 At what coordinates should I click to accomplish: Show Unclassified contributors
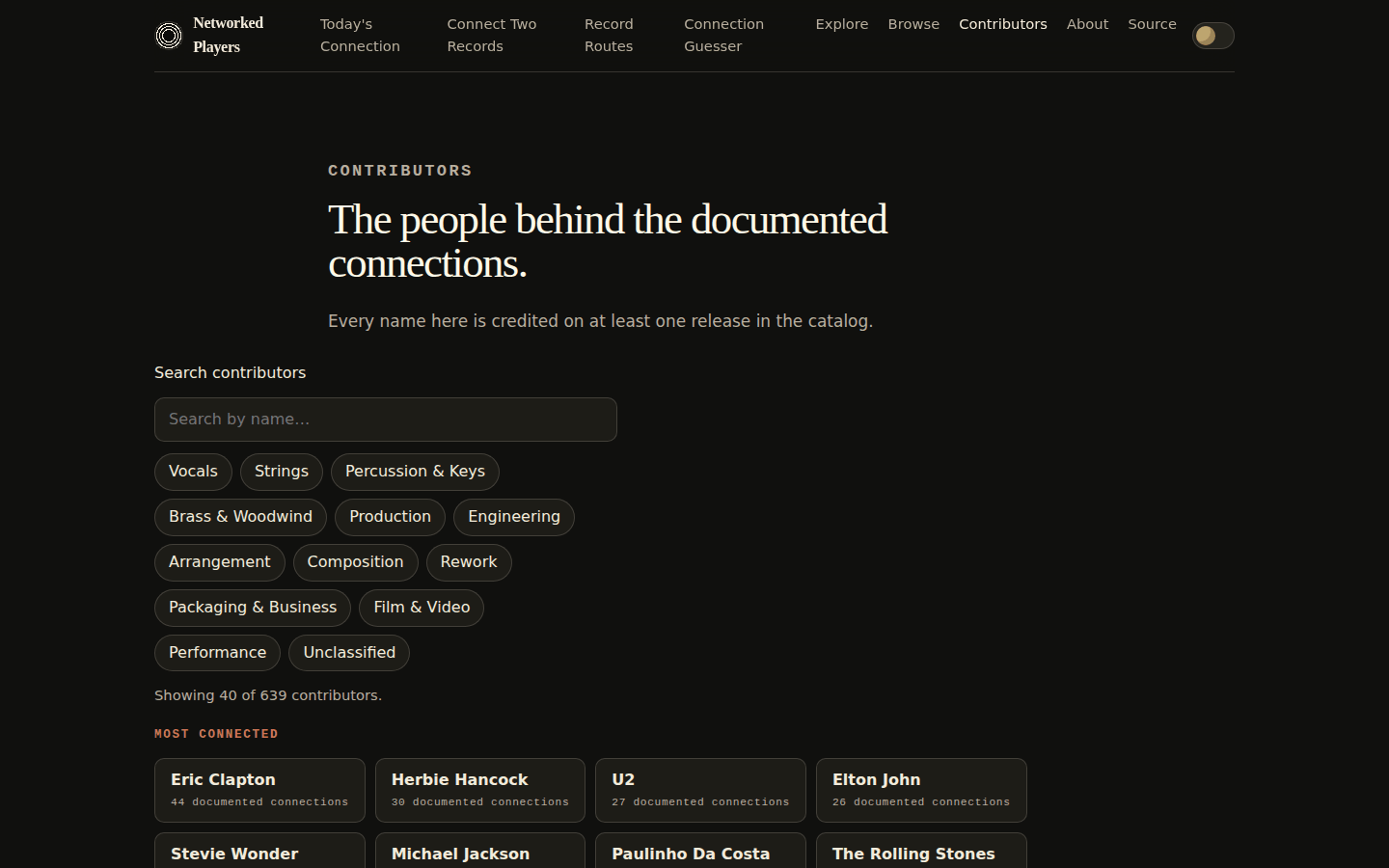coord(349,653)
